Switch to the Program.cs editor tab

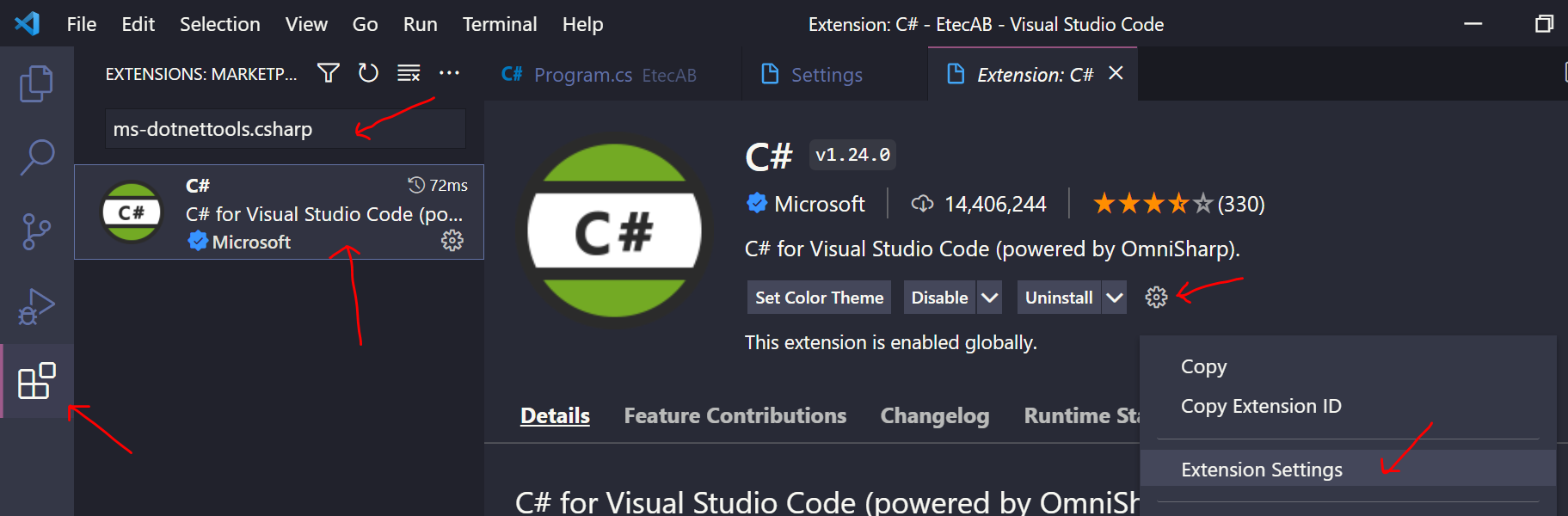[613, 74]
